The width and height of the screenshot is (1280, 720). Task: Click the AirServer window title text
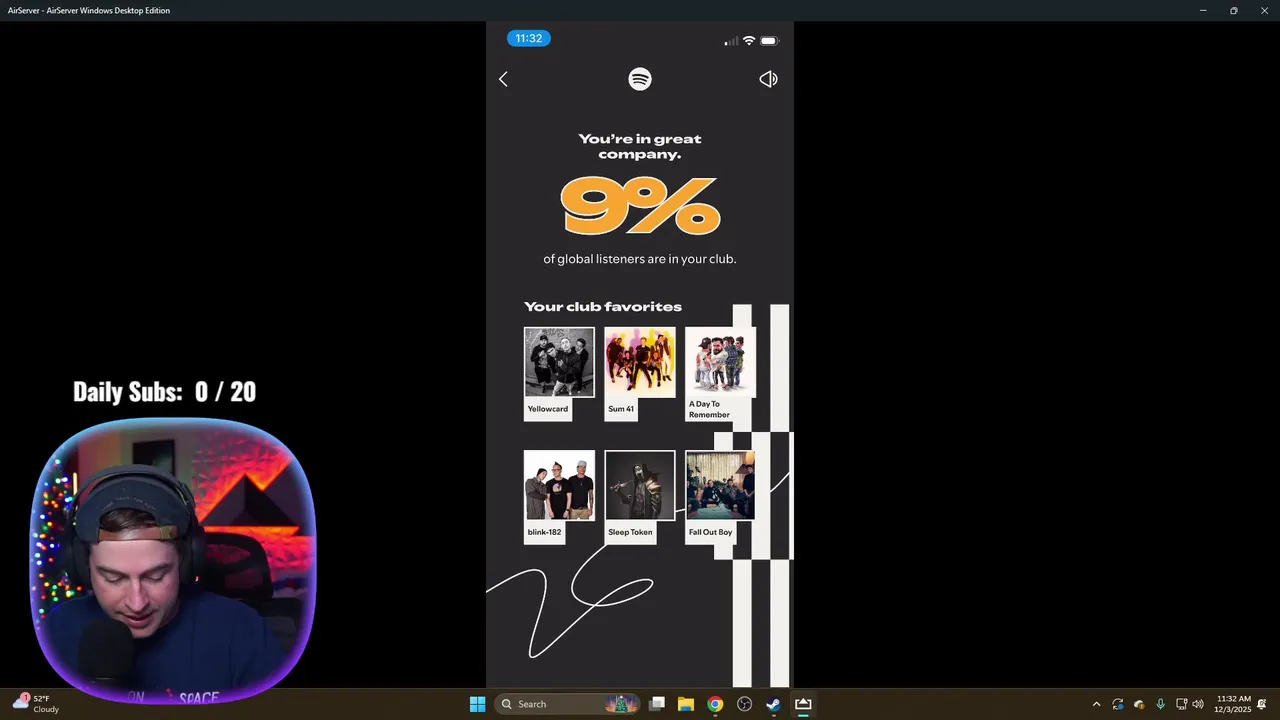click(x=89, y=10)
